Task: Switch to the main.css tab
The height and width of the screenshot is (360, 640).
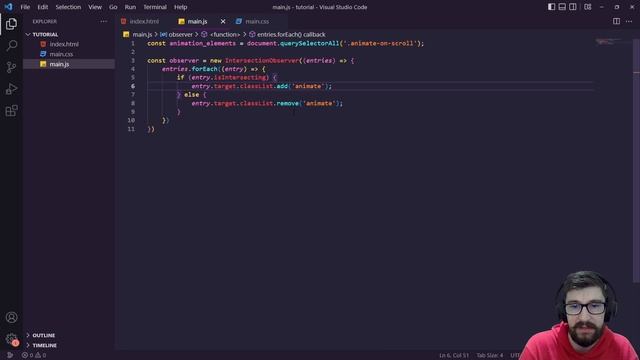Action: 257,21
